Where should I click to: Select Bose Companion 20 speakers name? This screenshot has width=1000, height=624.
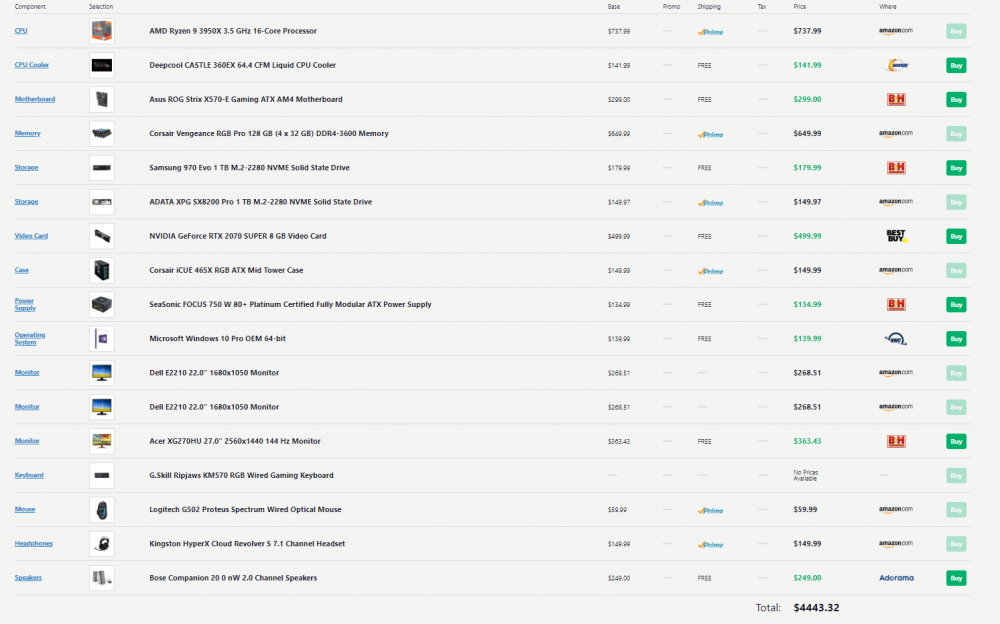[x=233, y=578]
